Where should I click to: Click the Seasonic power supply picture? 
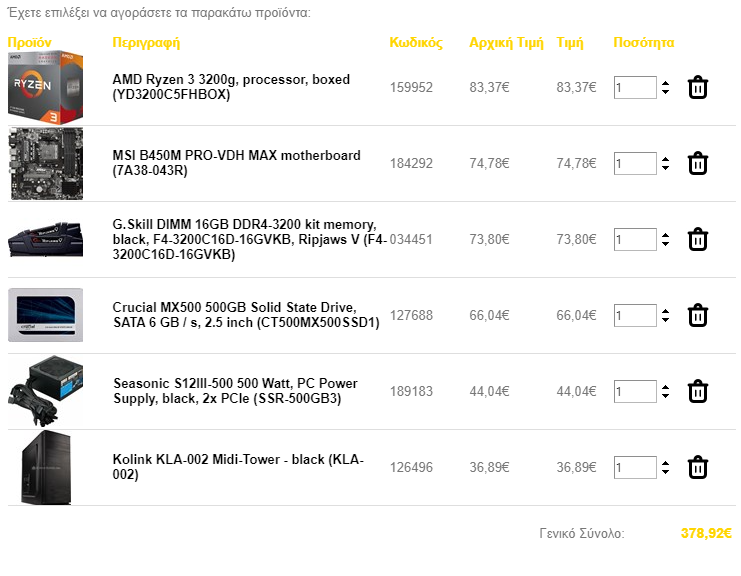45,391
